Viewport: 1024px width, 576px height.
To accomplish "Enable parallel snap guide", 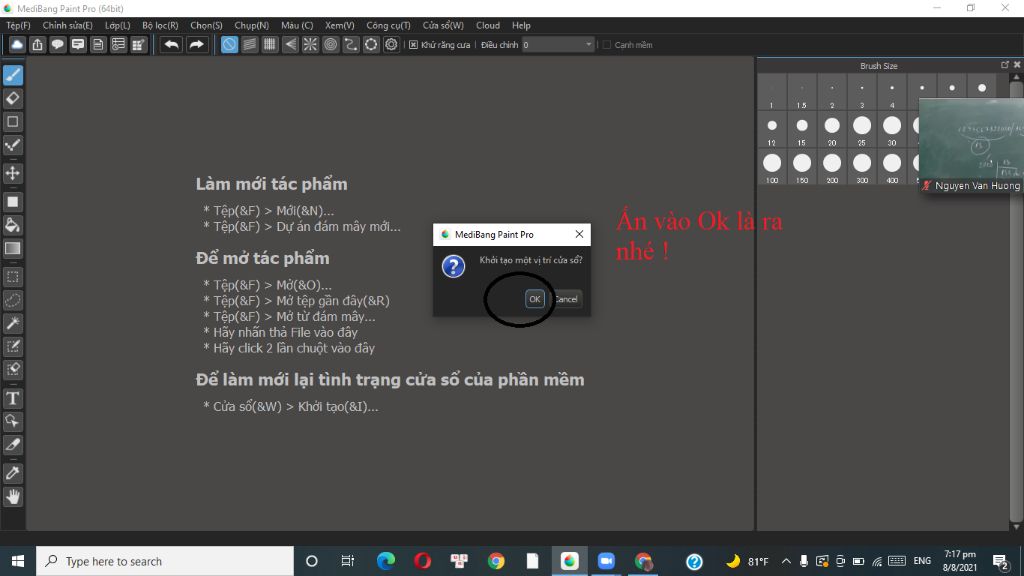I will pyautogui.click(x=249, y=44).
